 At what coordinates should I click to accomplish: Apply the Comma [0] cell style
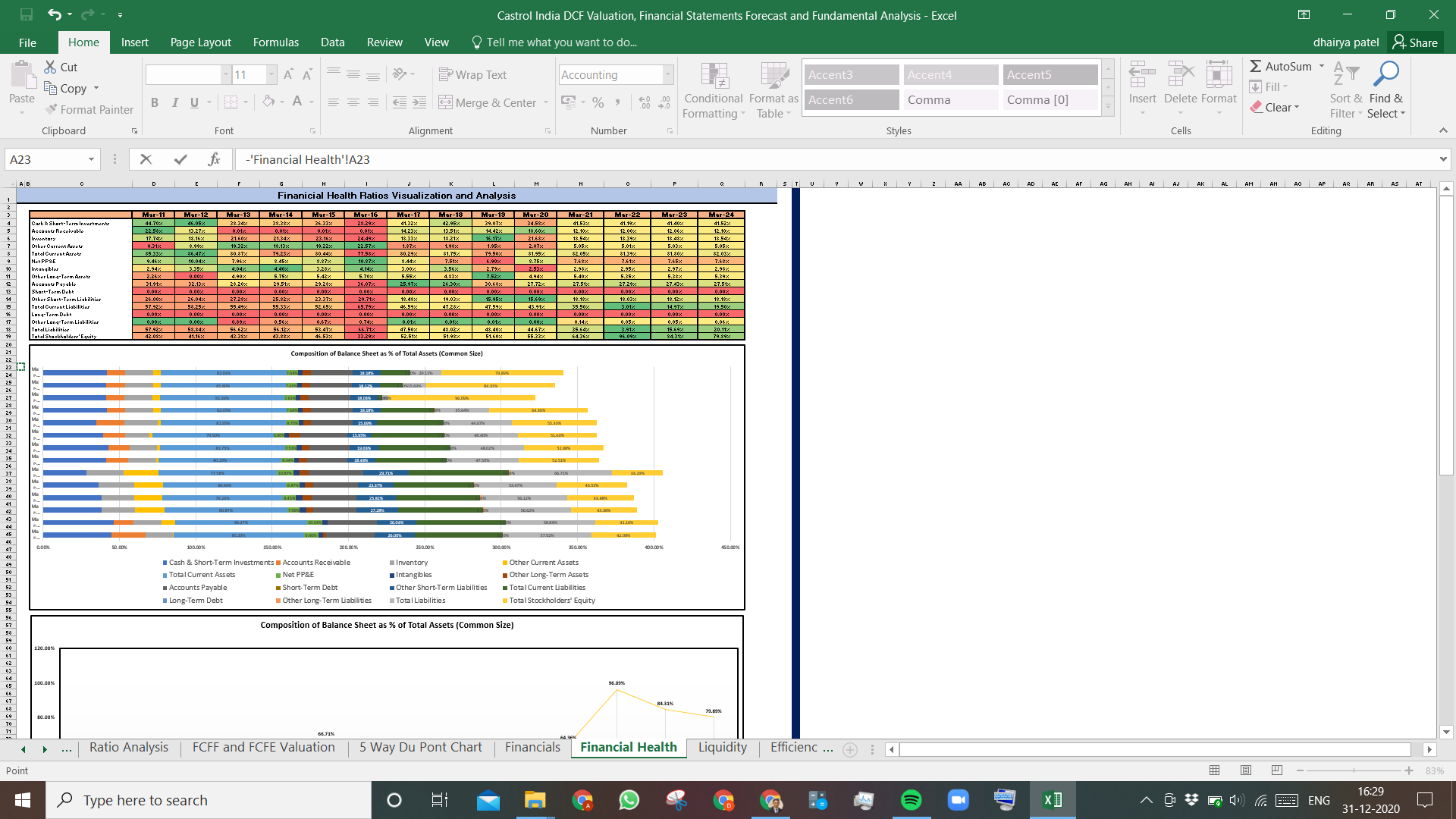point(1050,99)
